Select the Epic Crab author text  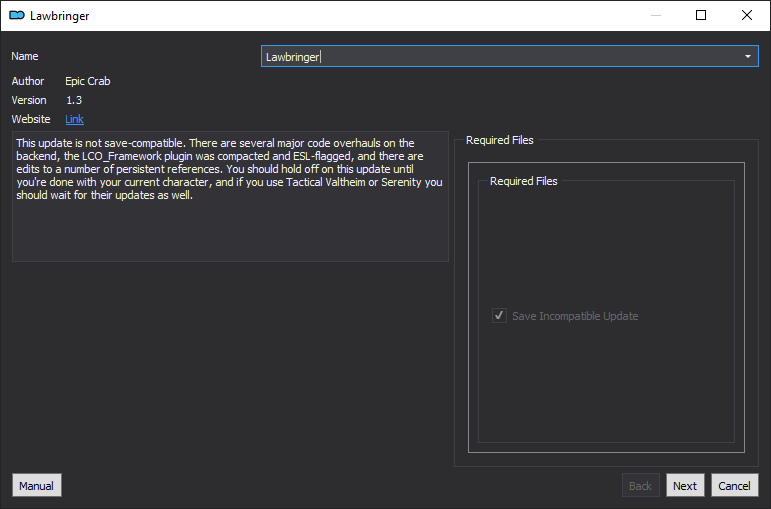click(88, 81)
